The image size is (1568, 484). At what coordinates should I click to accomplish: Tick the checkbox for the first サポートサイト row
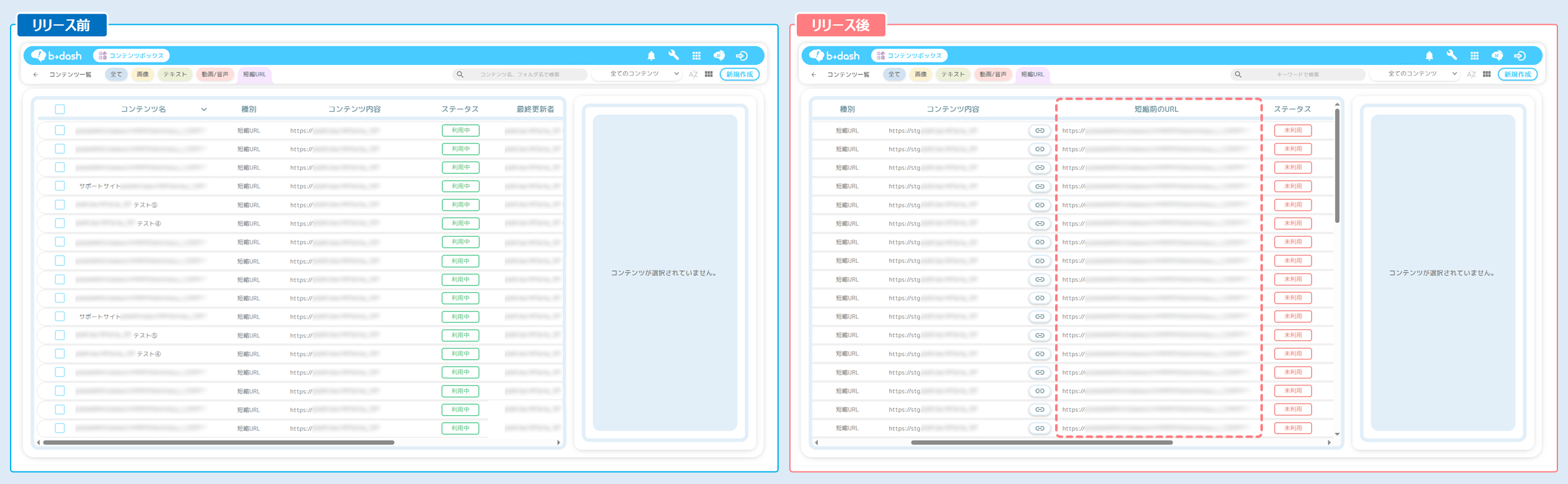pos(60,186)
